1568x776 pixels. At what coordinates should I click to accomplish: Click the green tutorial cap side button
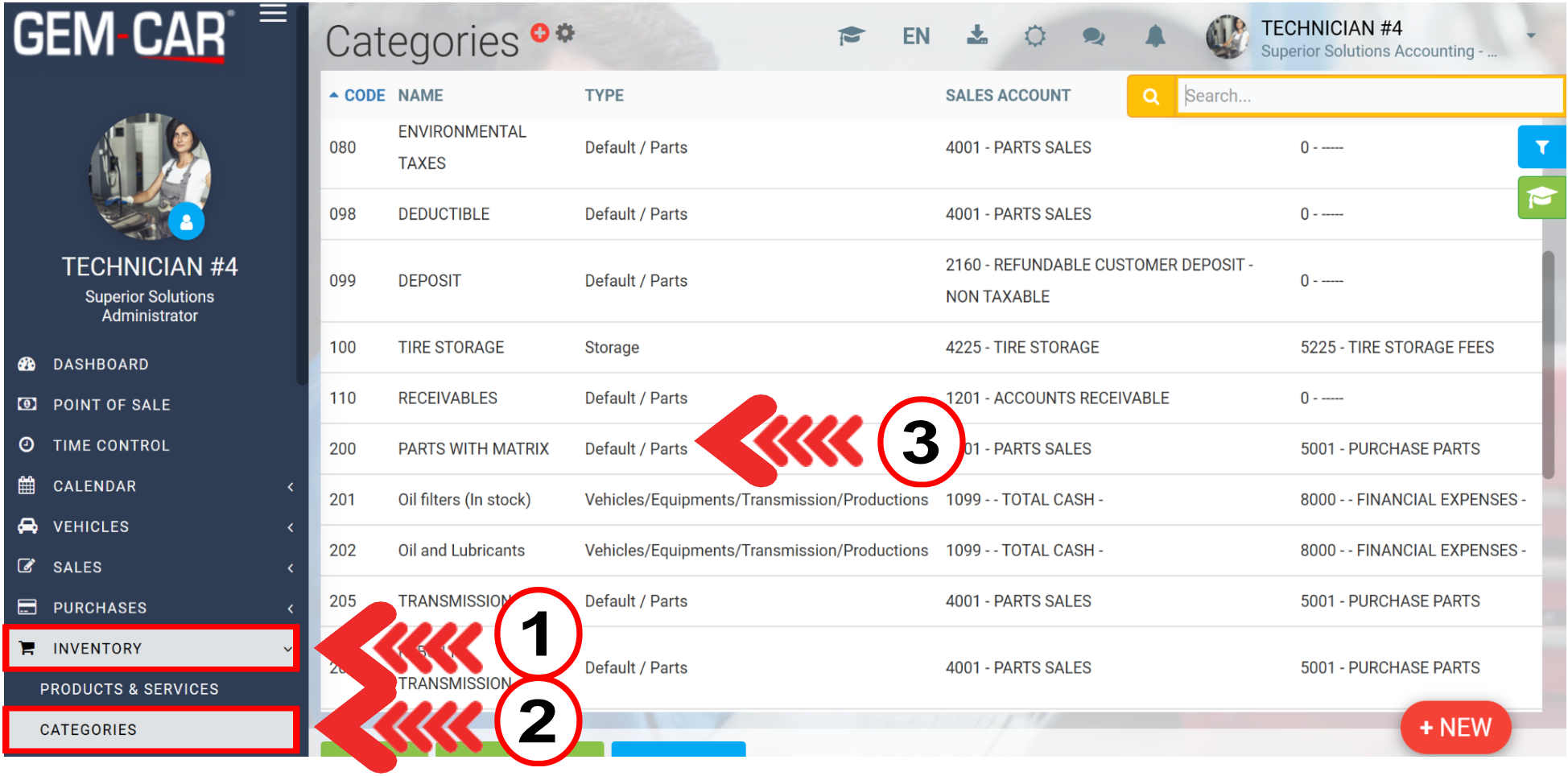(1541, 197)
